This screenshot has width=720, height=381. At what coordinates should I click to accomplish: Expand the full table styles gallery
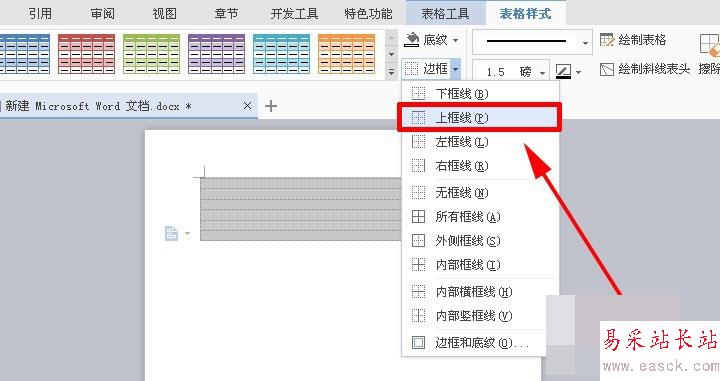[x=391, y=72]
